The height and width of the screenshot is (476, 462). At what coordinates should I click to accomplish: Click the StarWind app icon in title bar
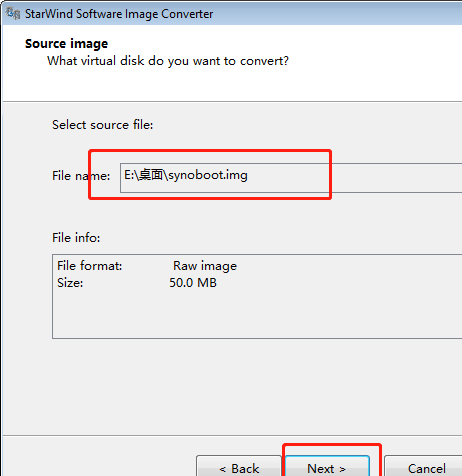point(13,14)
